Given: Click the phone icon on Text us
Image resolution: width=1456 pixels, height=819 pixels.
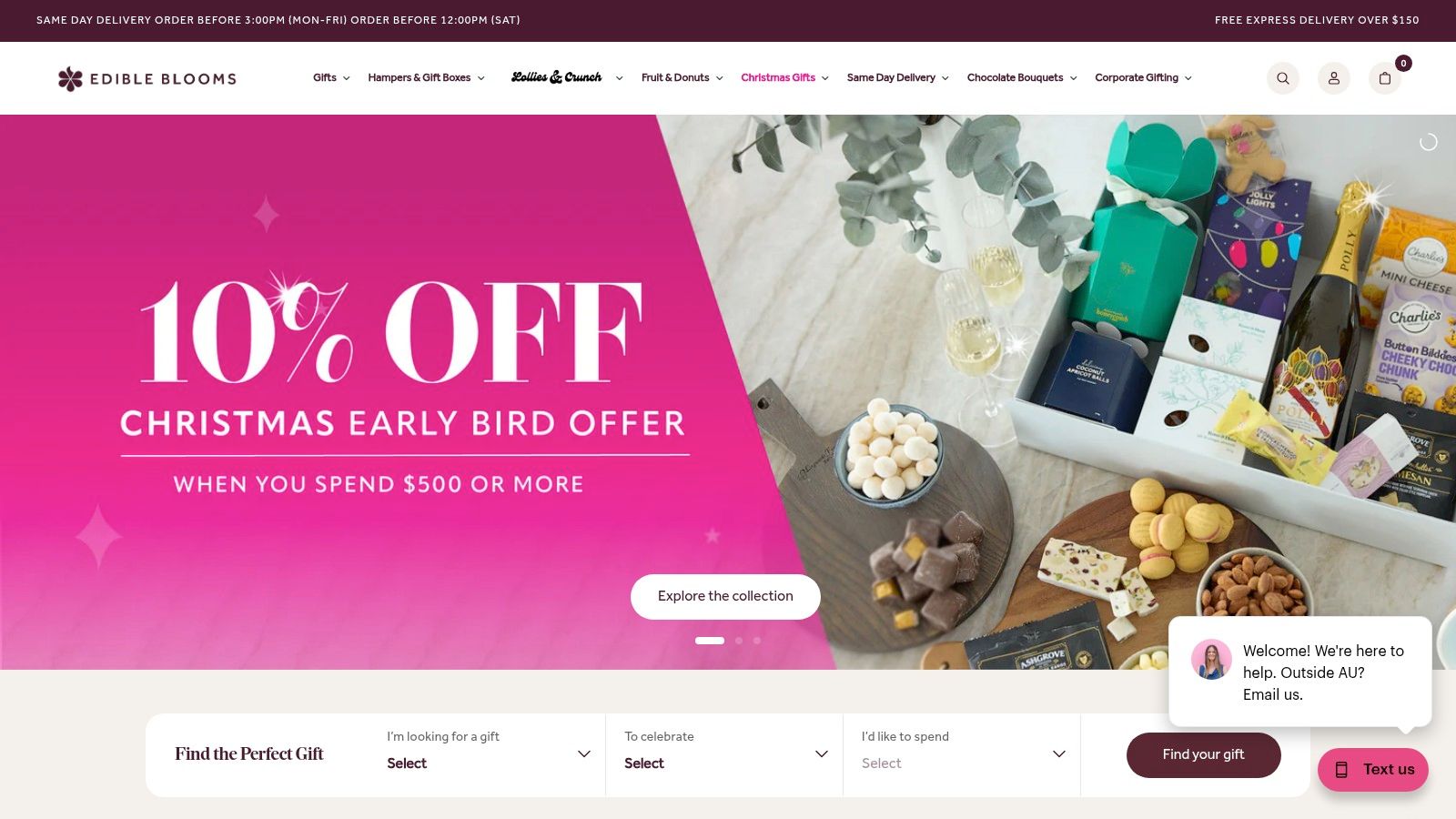Looking at the screenshot, I should pos(1341,770).
